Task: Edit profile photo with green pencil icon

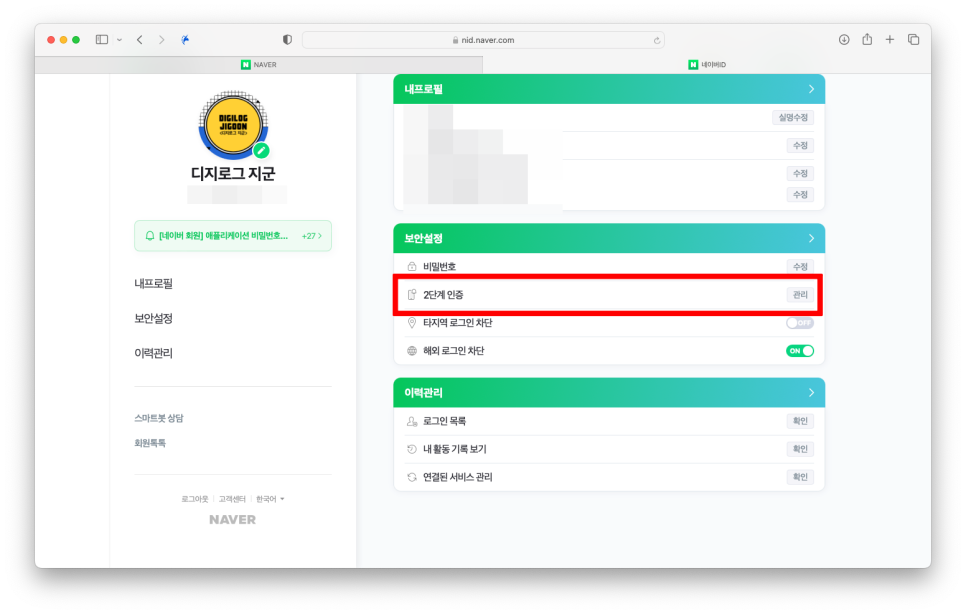Action: [261, 150]
